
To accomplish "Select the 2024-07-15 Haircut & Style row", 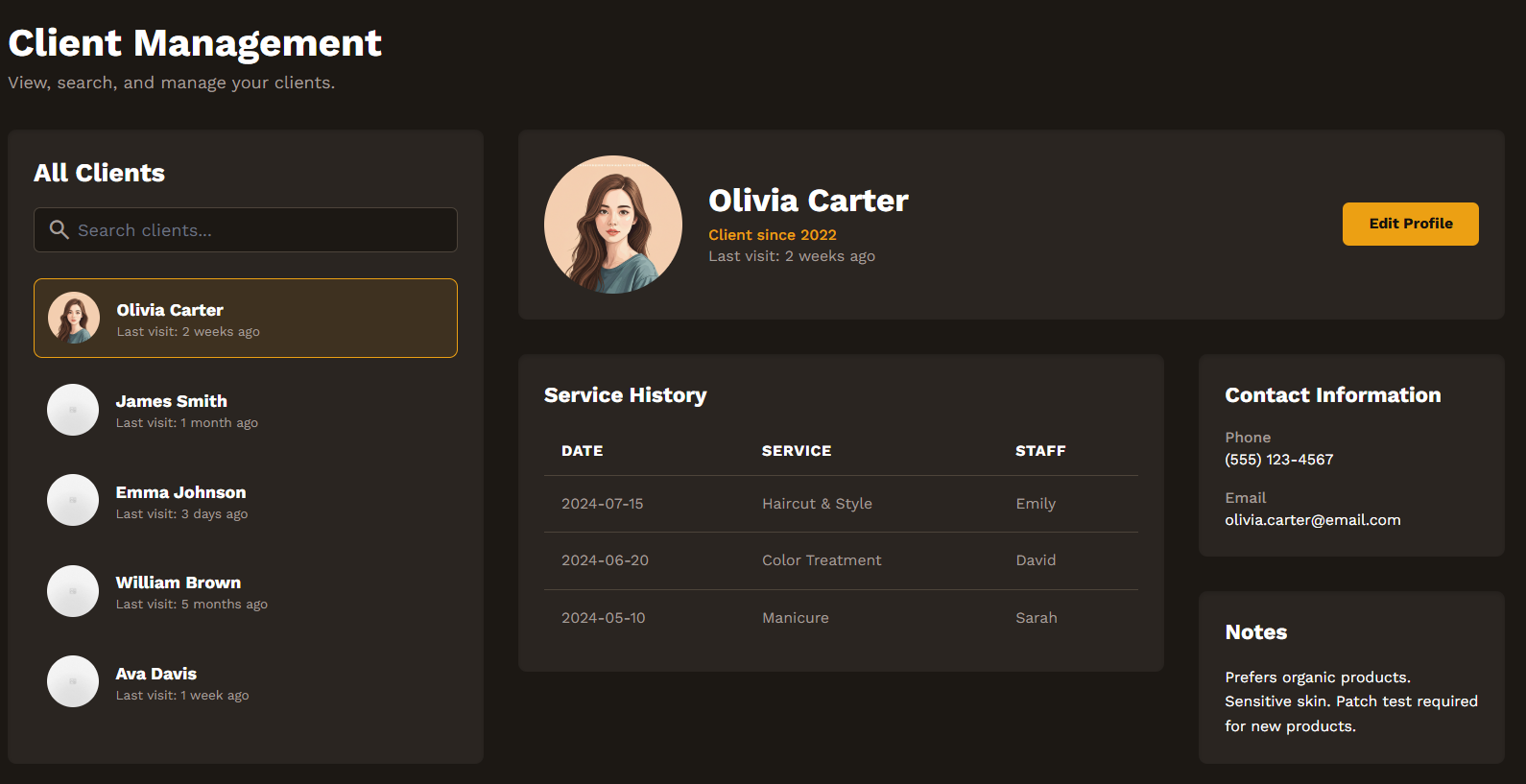I will 840,504.
